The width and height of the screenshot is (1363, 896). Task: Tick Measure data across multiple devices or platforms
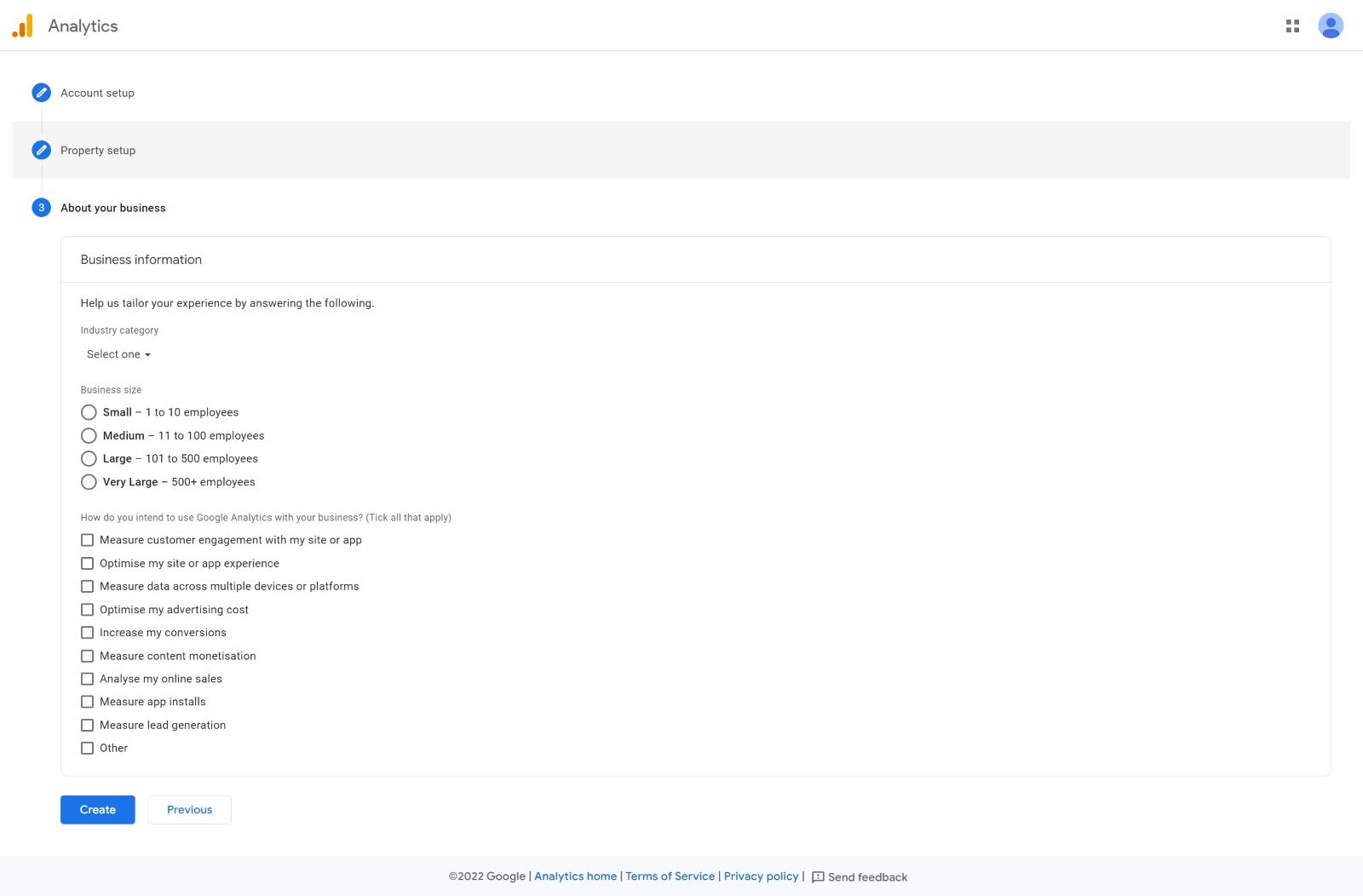87,586
